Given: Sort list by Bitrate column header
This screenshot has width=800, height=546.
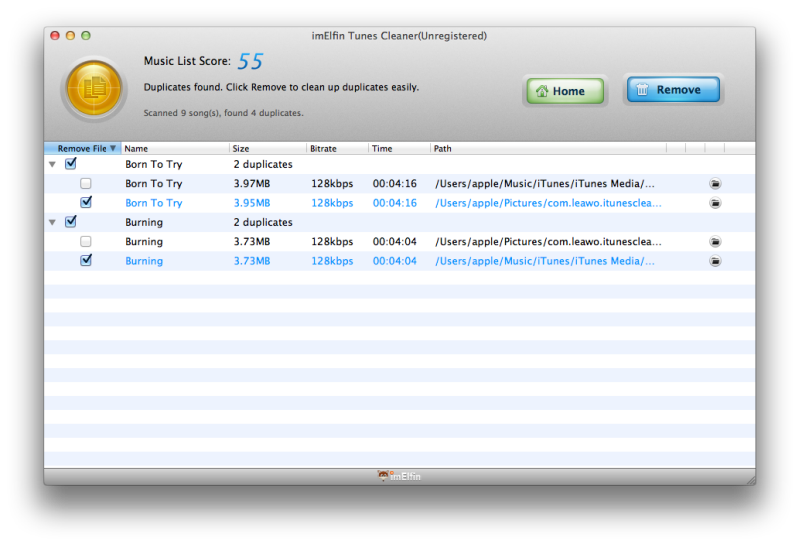Looking at the screenshot, I should tap(337, 148).
